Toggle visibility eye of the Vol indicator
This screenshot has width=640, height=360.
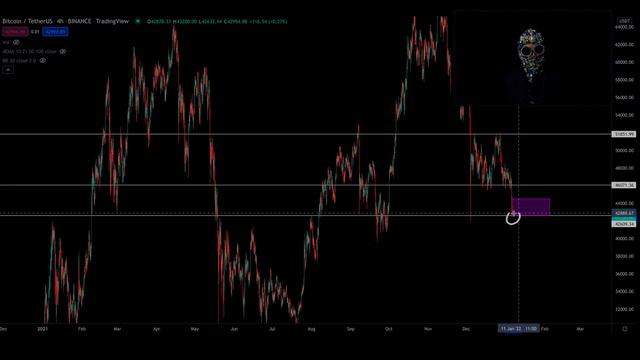click(16, 42)
